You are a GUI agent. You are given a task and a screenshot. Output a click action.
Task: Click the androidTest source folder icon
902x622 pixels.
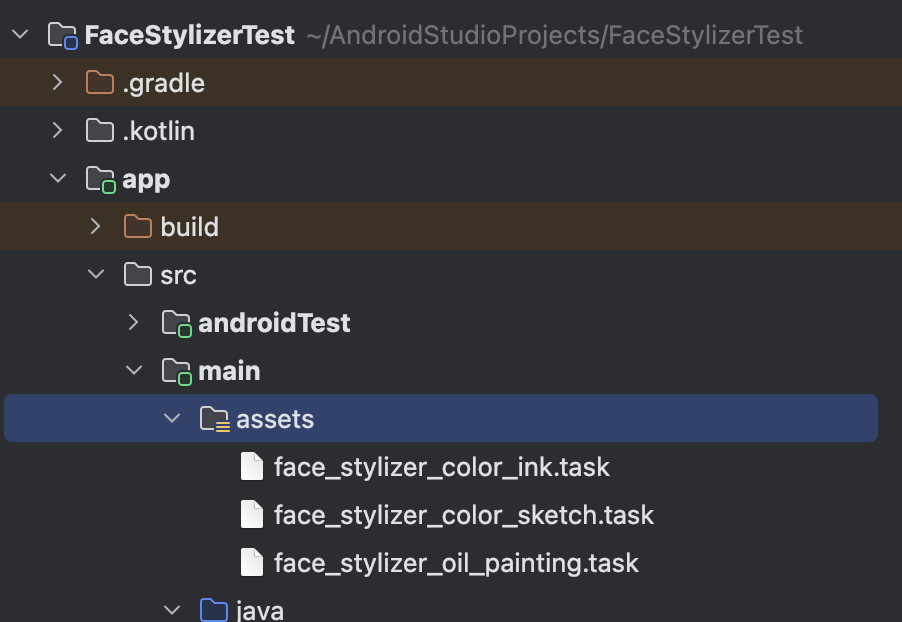(x=177, y=323)
